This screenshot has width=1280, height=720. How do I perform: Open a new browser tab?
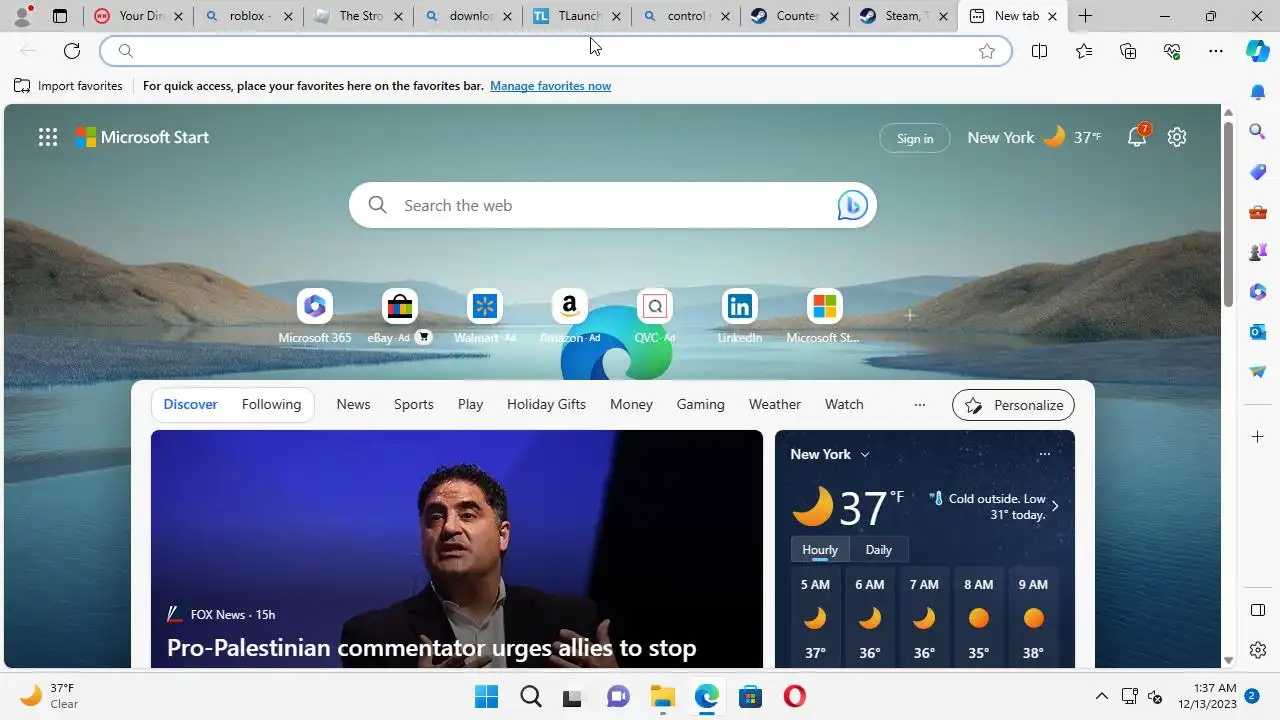[1085, 16]
